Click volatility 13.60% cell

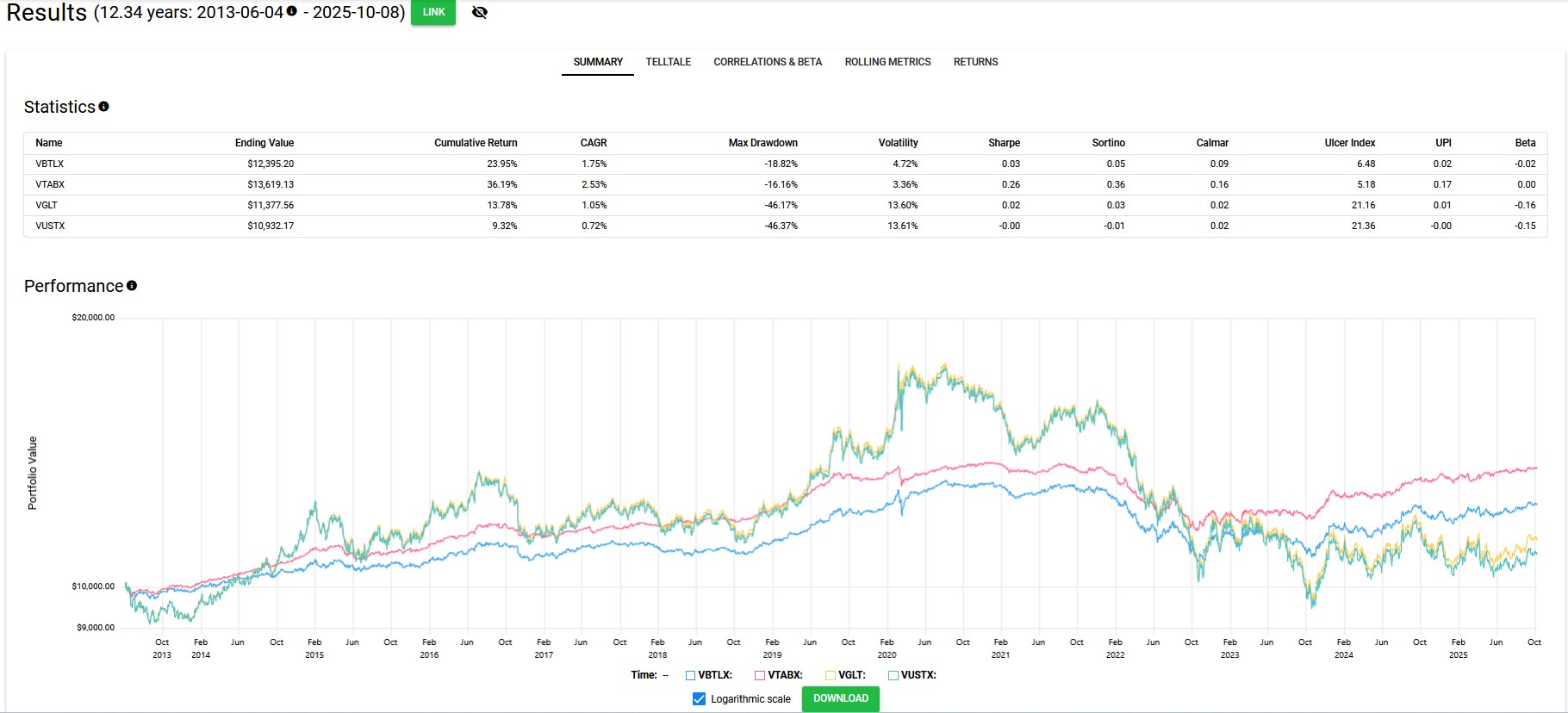click(903, 205)
